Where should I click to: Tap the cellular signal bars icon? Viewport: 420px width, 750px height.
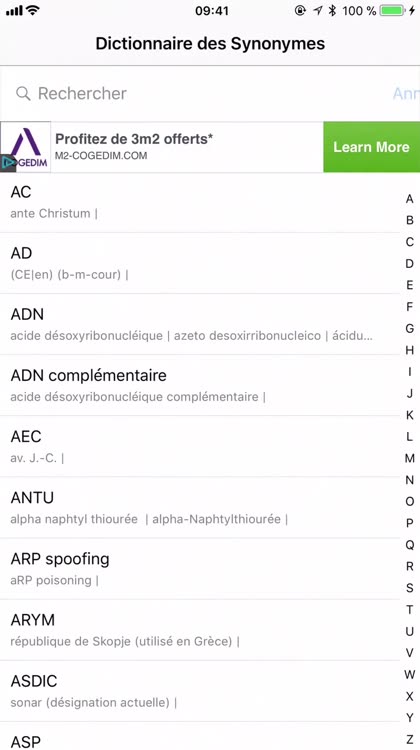click(x=14, y=11)
